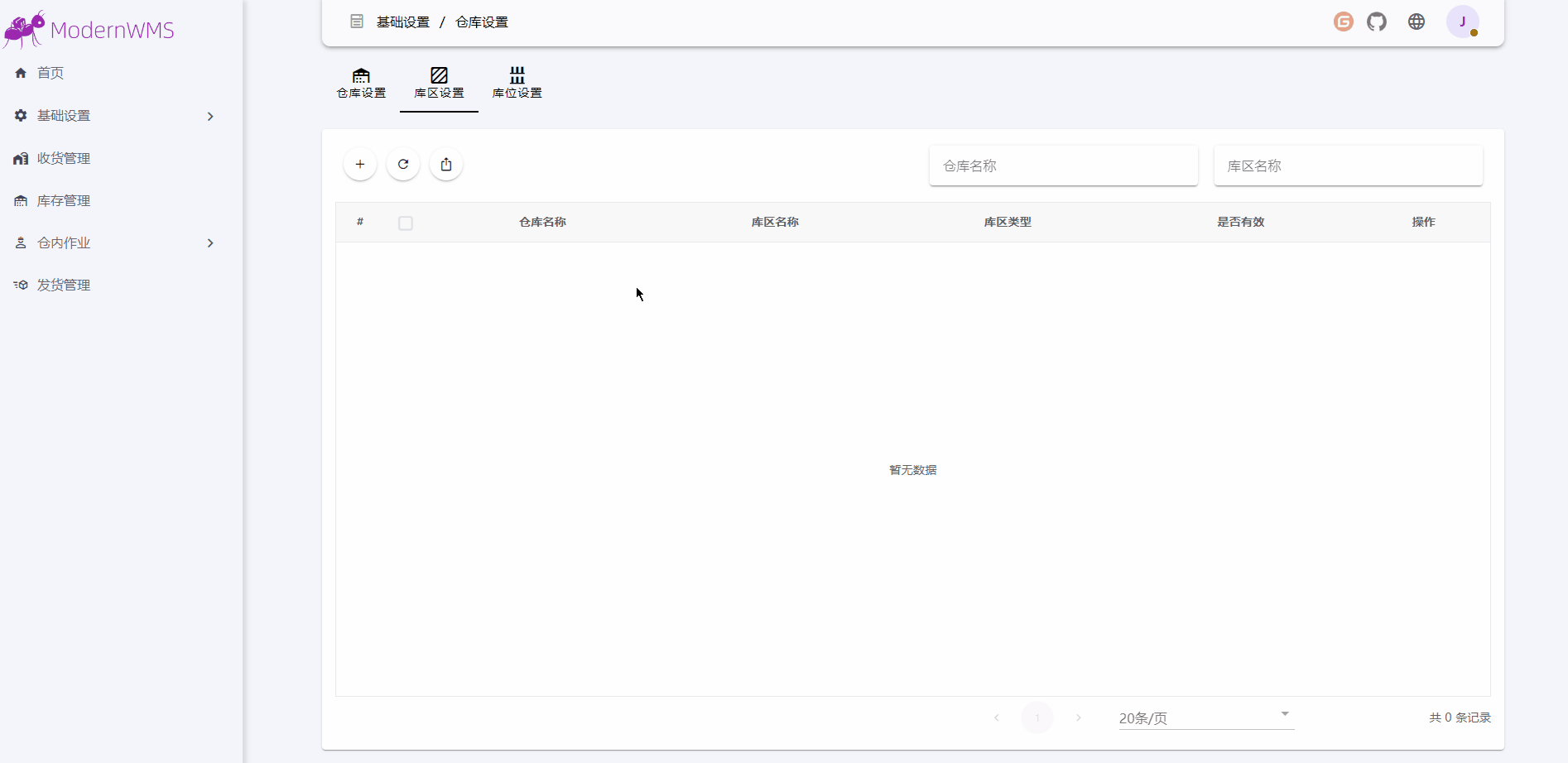
Task: Open the Gitee icon in the header
Action: pyautogui.click(x=1343, y=22)
